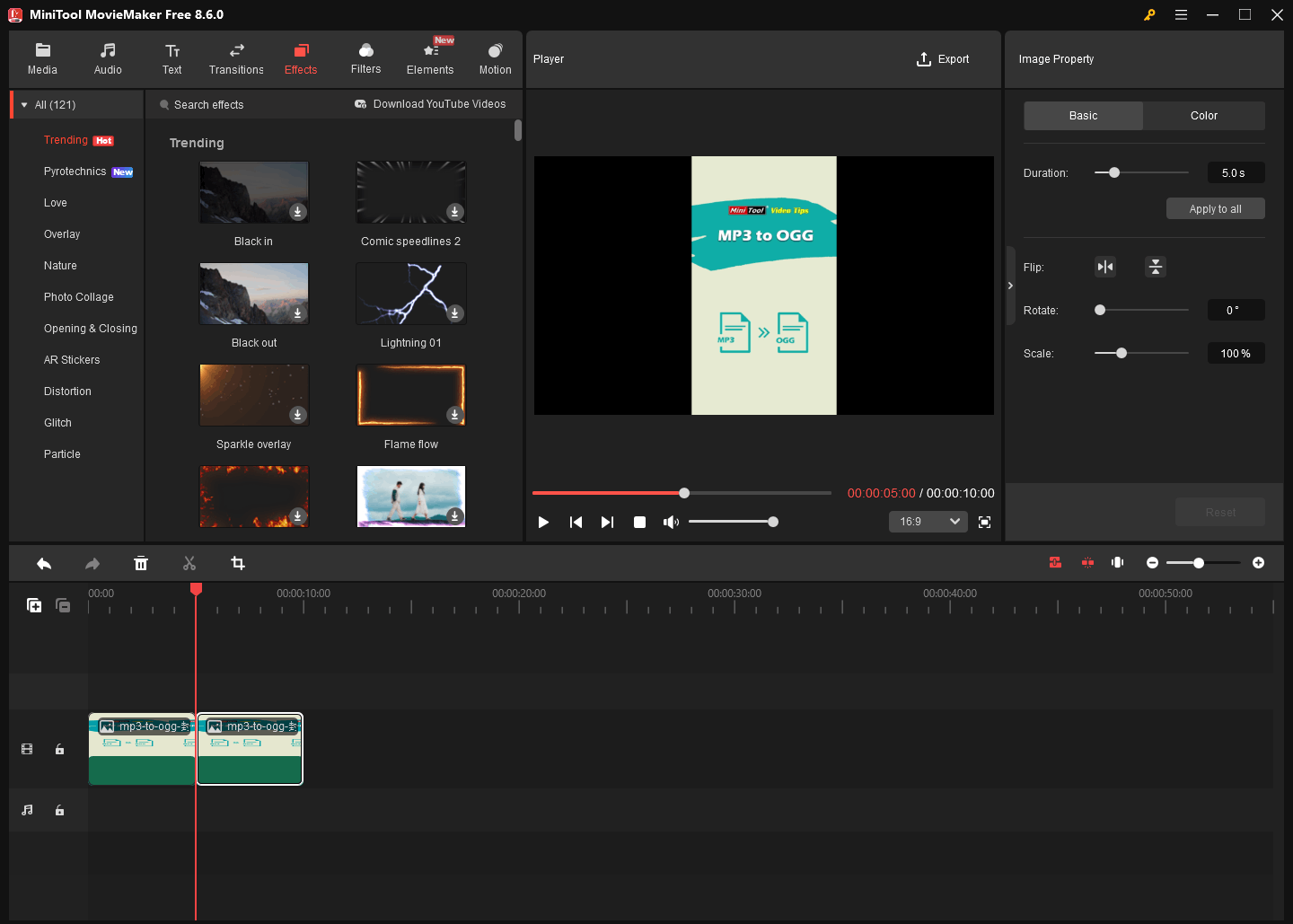Viewport: 1293px width, 924px height.
Task: Collapse the Image Property panel via side arrow
Action: pyautogui.click(x=1010, y=285)
